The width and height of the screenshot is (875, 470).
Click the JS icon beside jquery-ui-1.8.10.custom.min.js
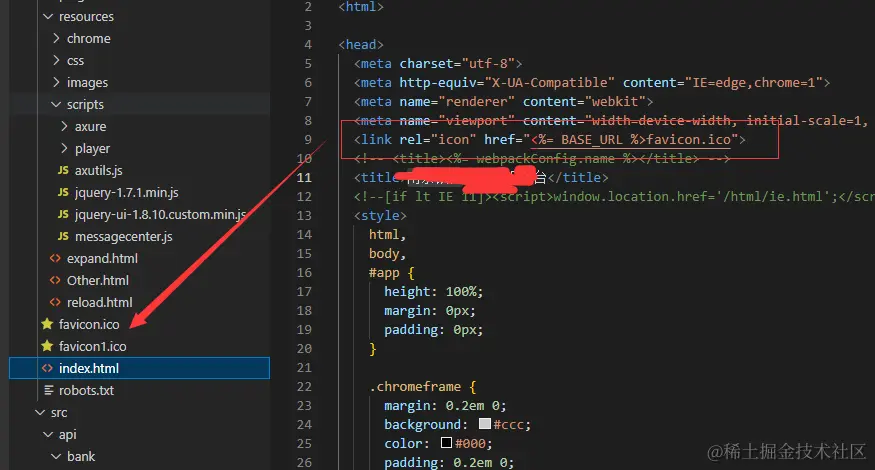[x=64, y=214]
